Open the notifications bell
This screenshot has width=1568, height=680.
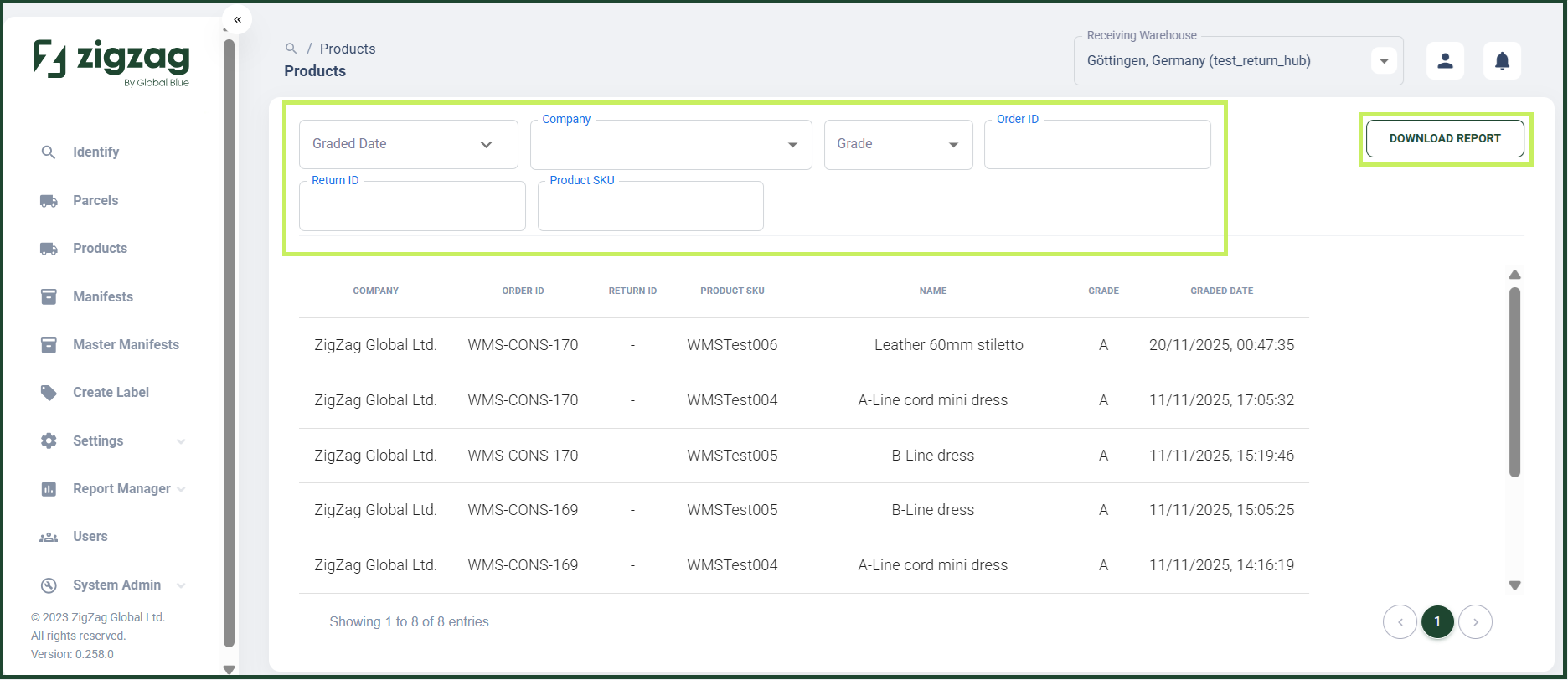[1502, 60]
